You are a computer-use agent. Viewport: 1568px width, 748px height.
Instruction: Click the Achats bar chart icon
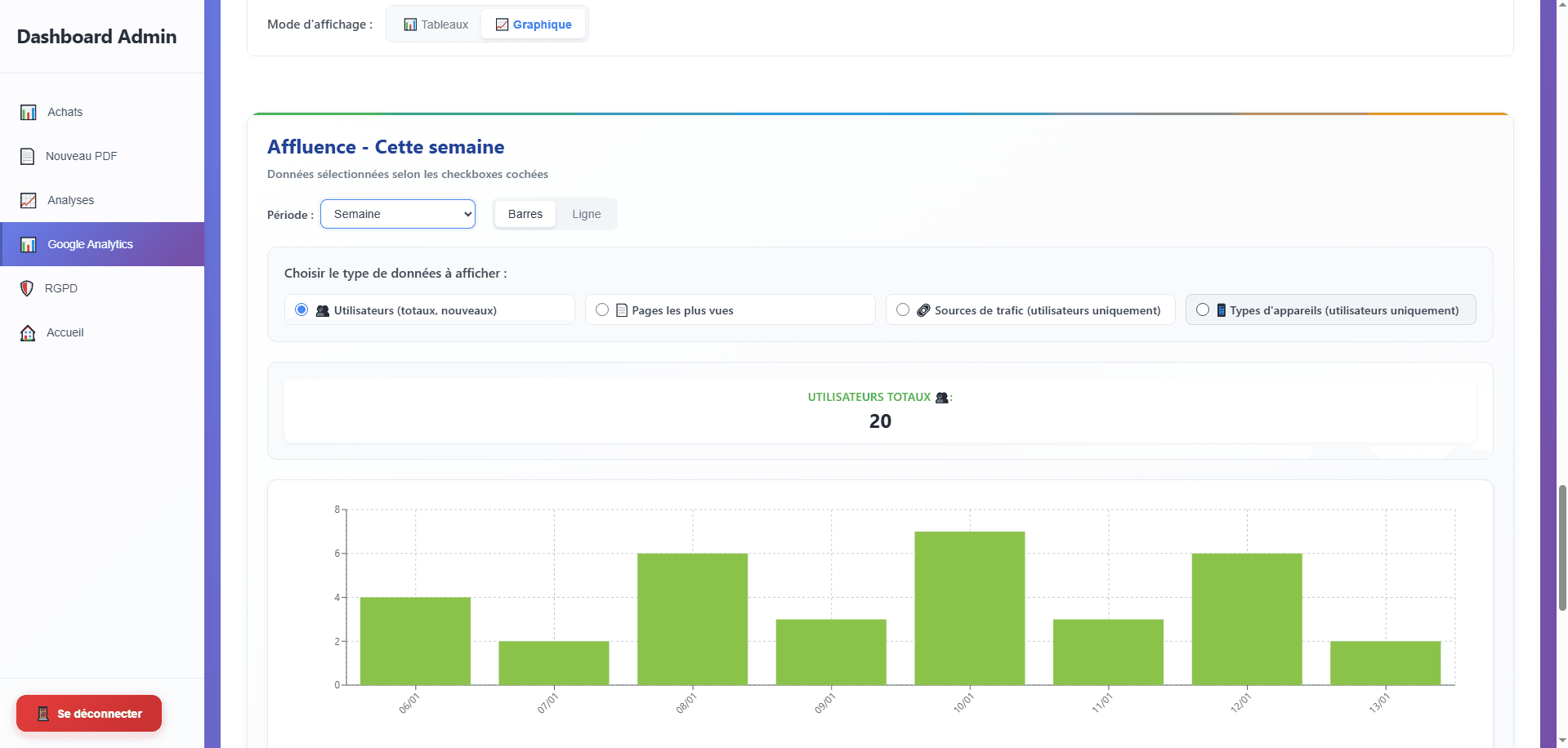(x=29, y=112)
